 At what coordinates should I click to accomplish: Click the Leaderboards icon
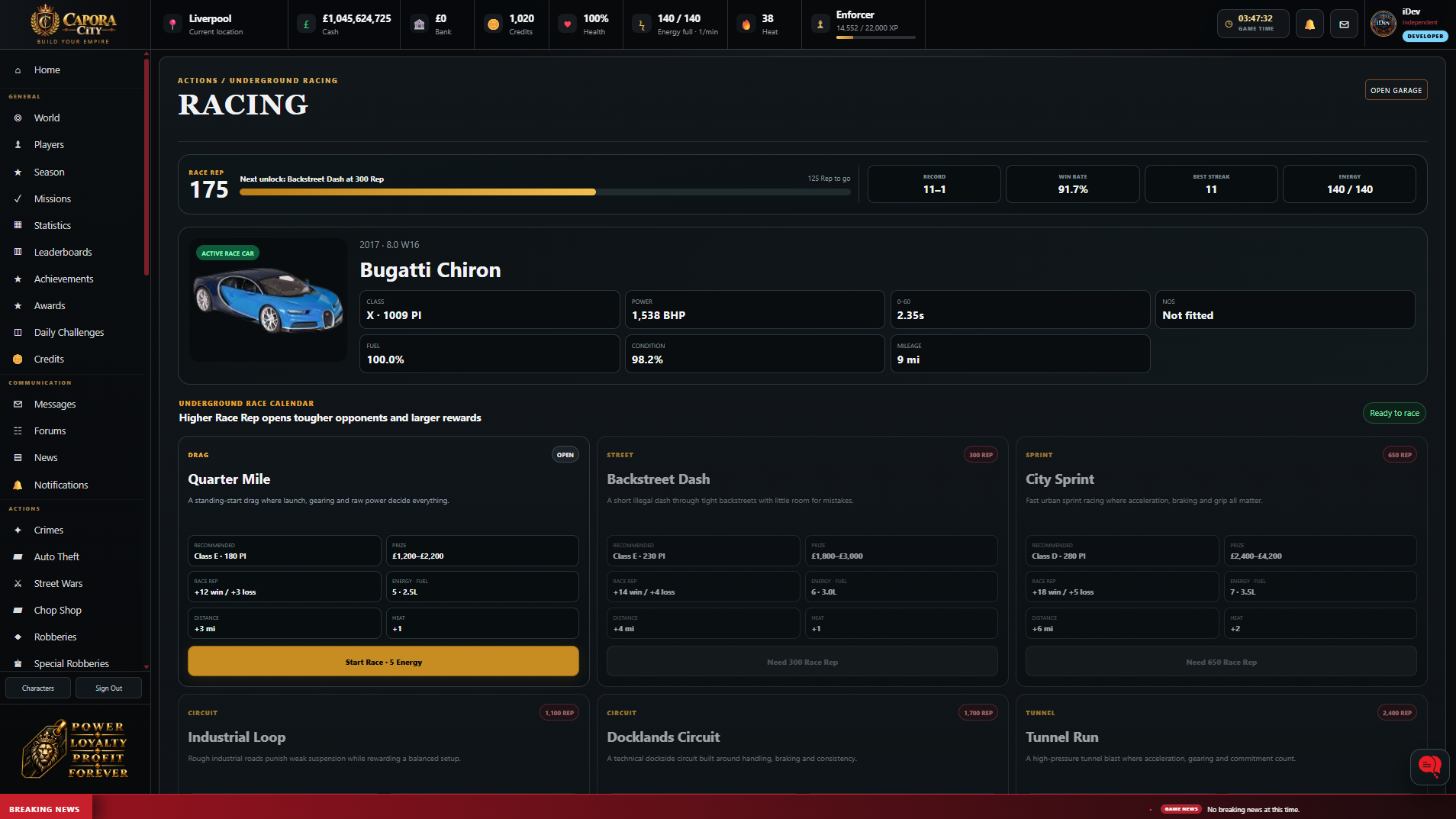(x=18, y=253)
